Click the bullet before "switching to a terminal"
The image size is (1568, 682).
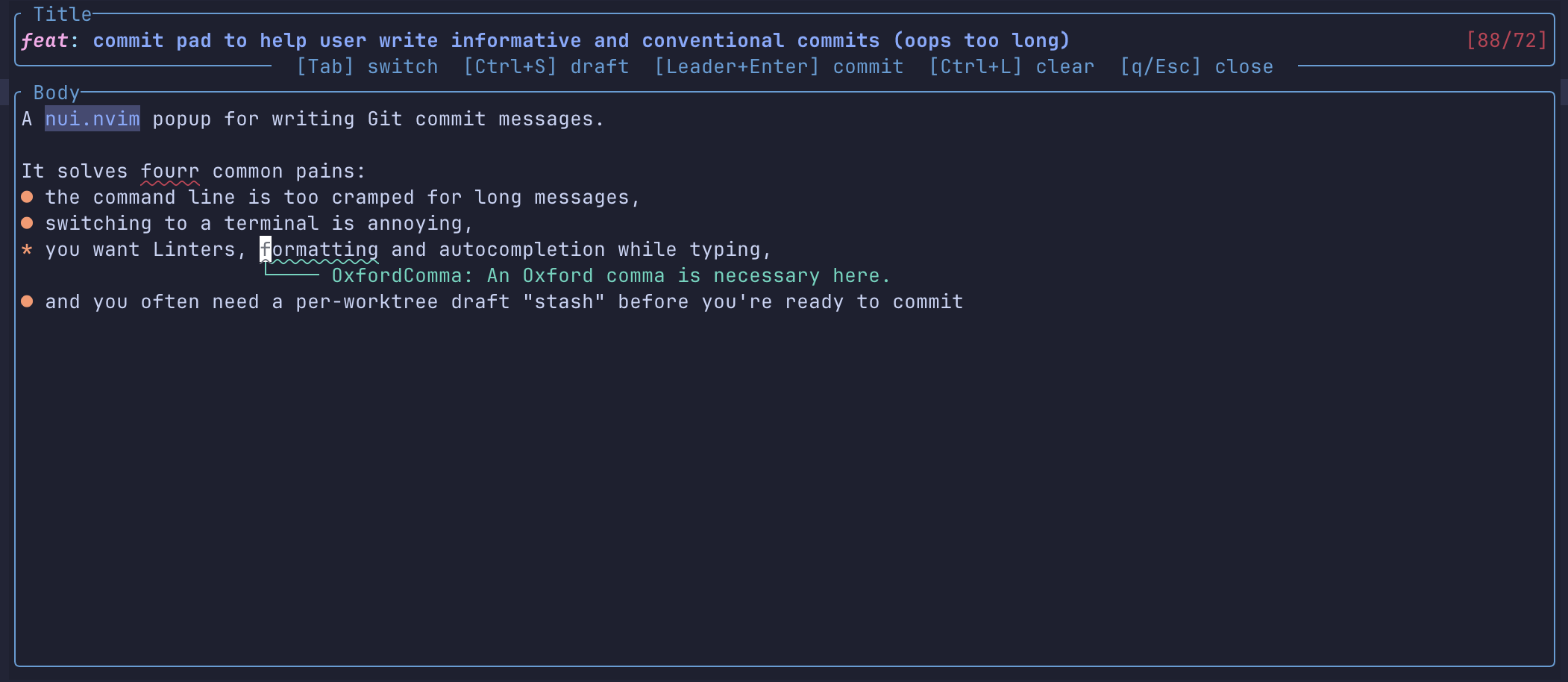[27, 223]
